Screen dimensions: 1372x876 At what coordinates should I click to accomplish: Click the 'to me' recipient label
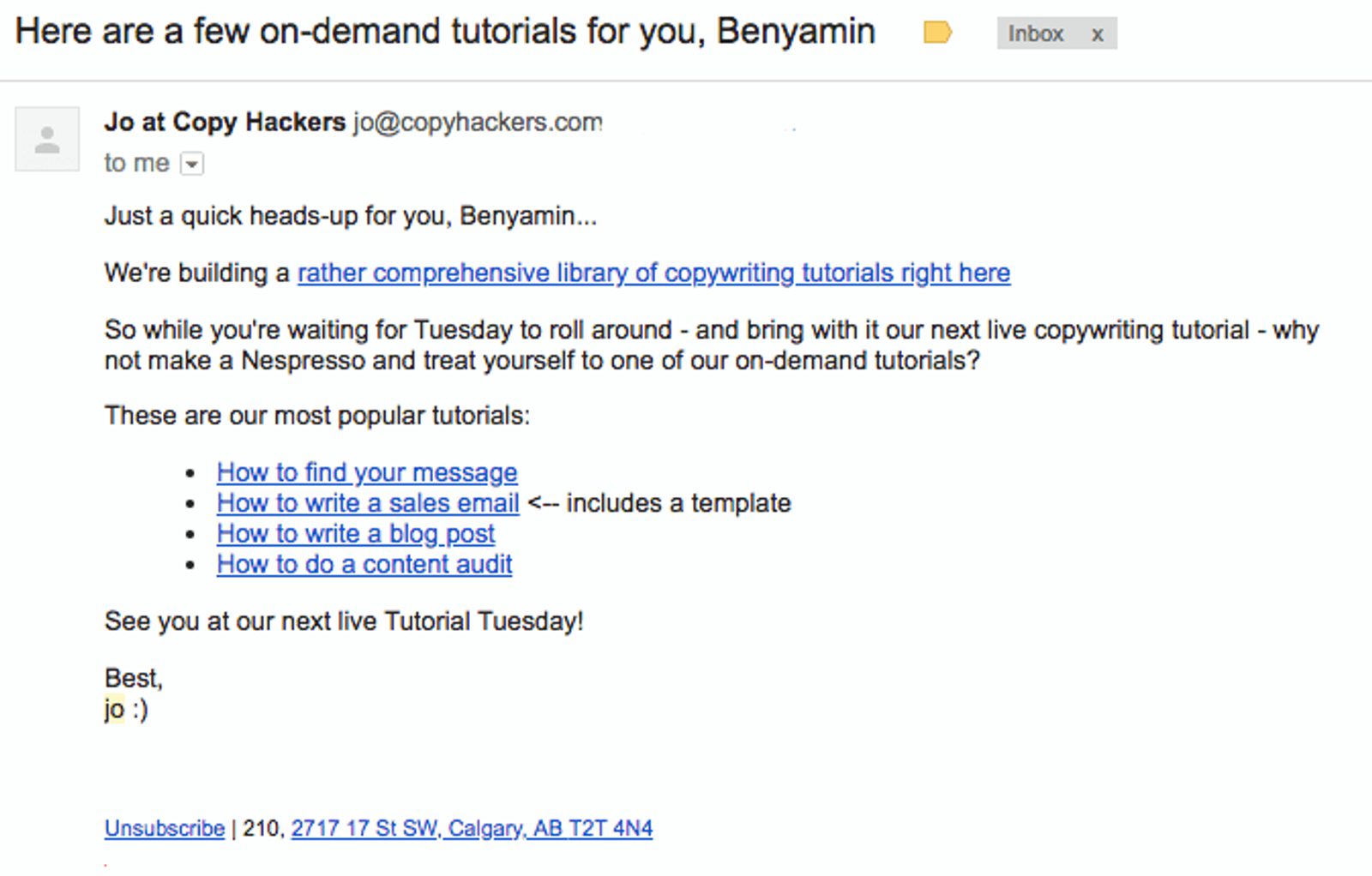[135, 162]
